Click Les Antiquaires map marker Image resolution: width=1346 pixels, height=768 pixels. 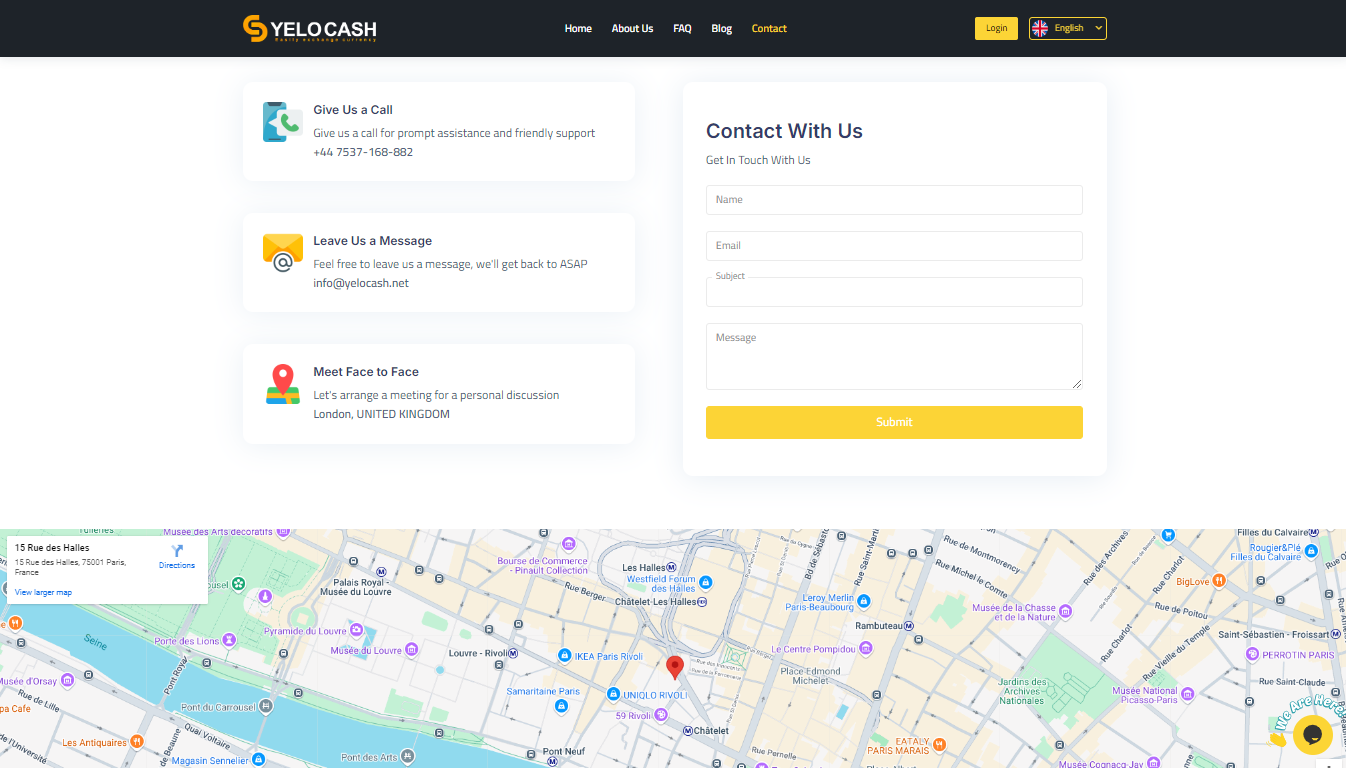click(x=137, y=742)
